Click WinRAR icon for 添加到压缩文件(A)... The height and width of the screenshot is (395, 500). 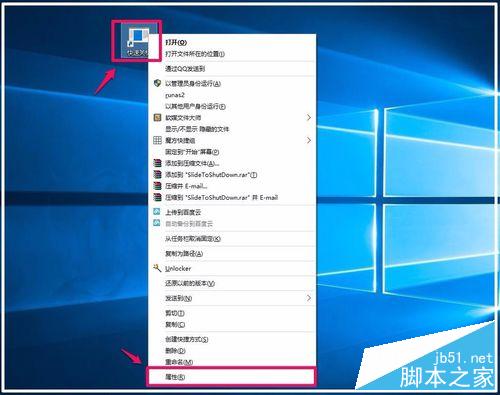[157, 163]
